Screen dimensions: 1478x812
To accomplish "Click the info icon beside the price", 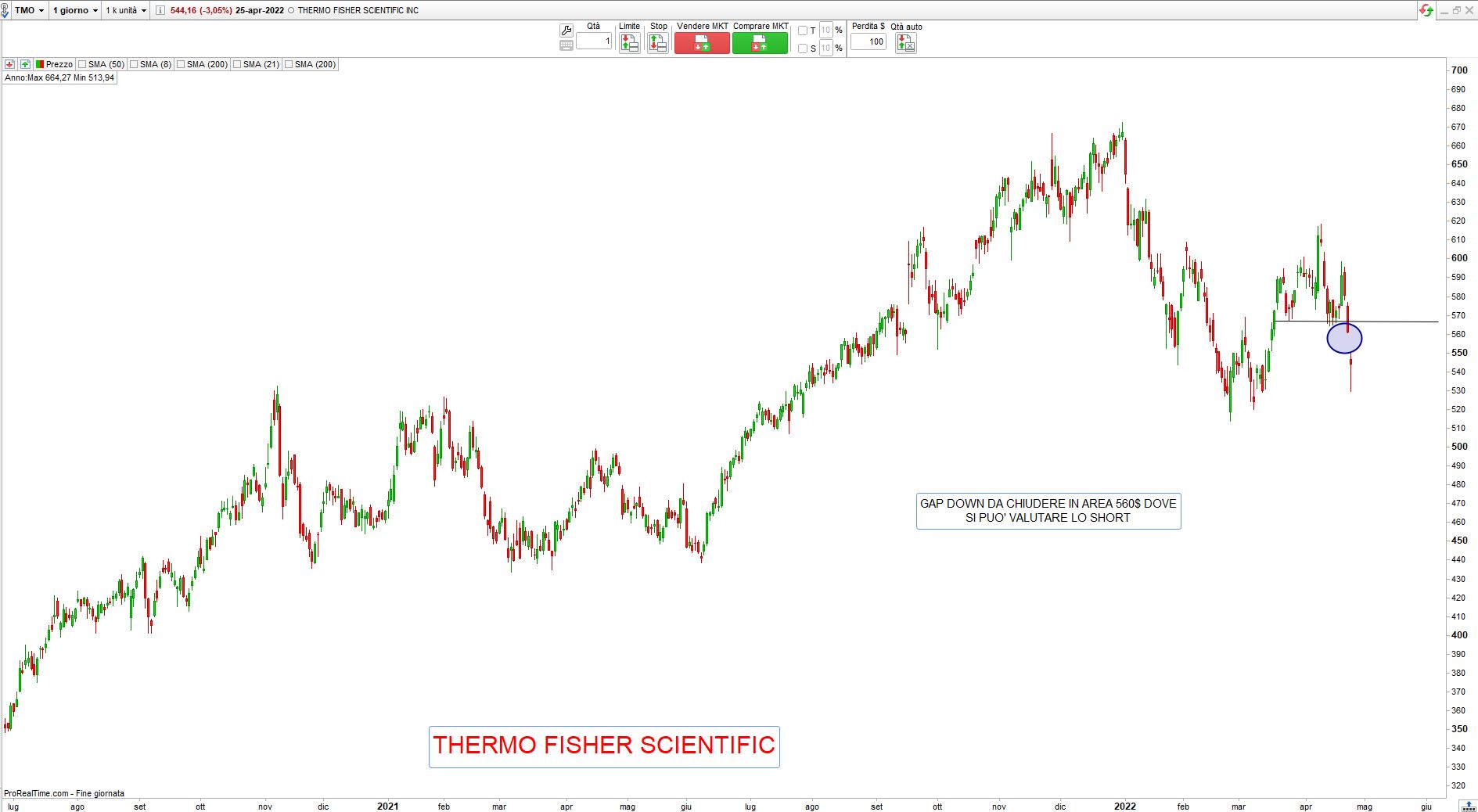I will 160,10.
